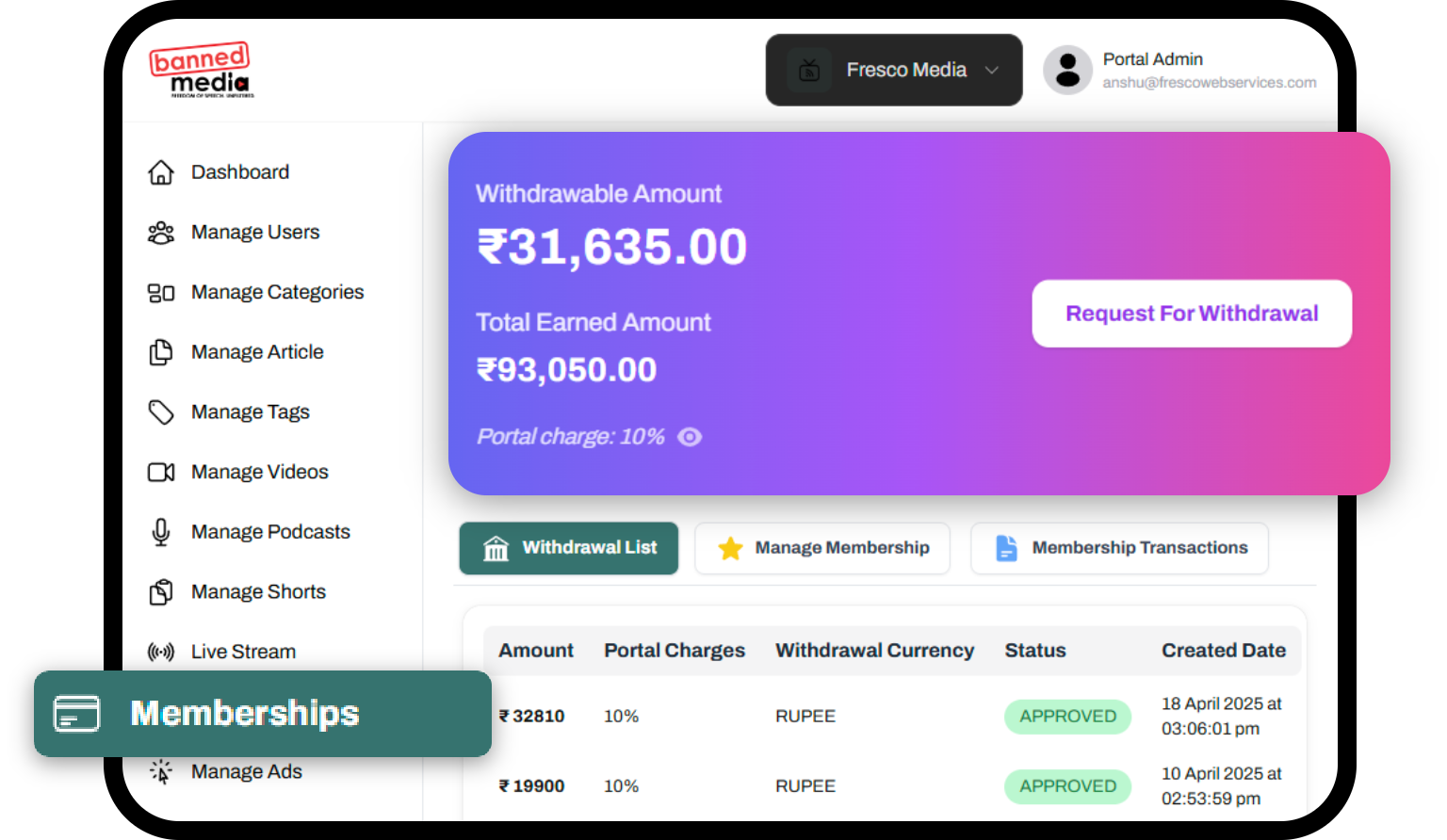Select the Manage Tags label icon
The height and width of the screenshot is (840, 1447).
point(161,412)
